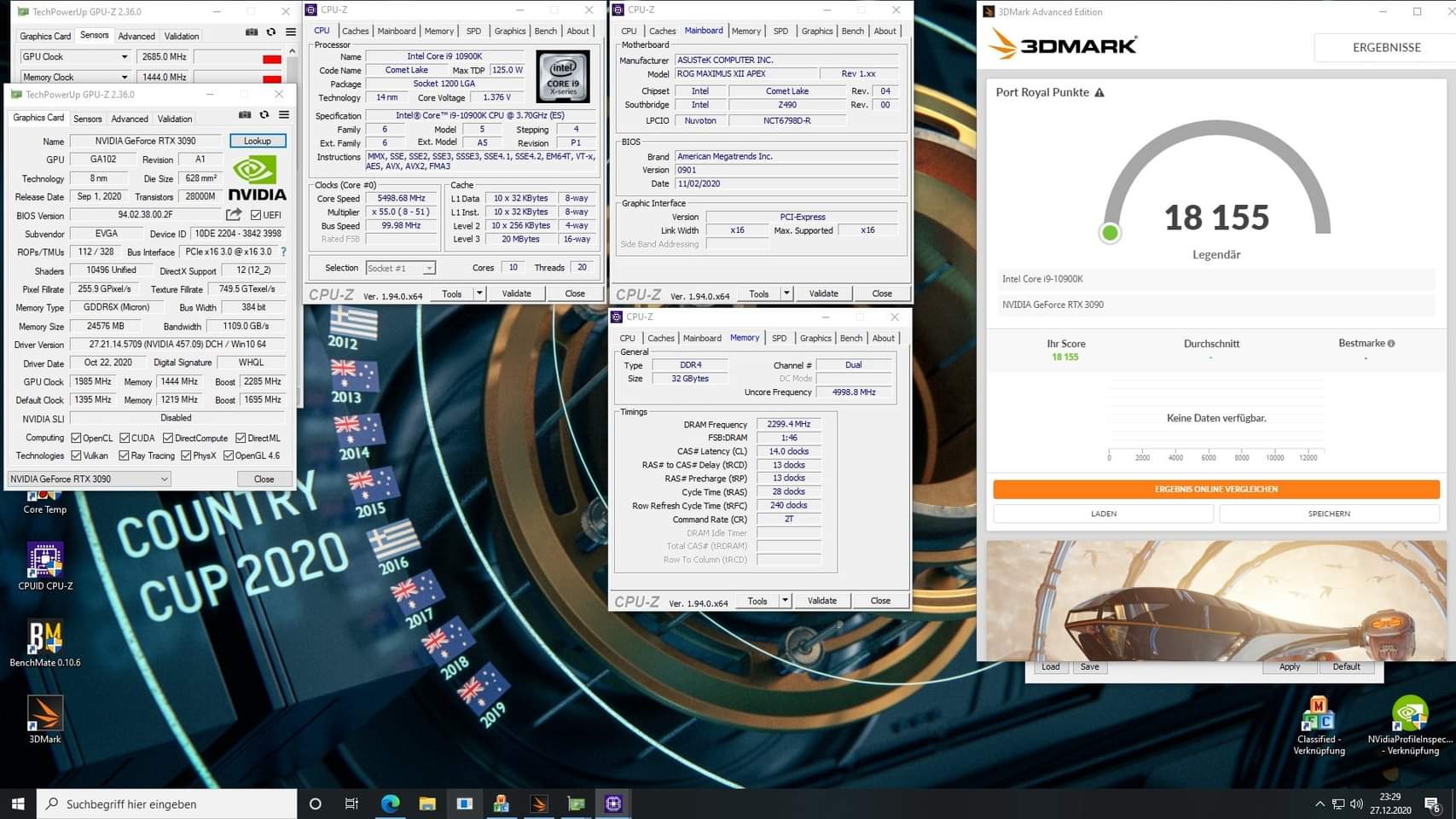Screen dimensions: 1456x819
Task: Click the Apply button behind 3DMark window
Action: pyautogui.click(x=1290, y=667)
